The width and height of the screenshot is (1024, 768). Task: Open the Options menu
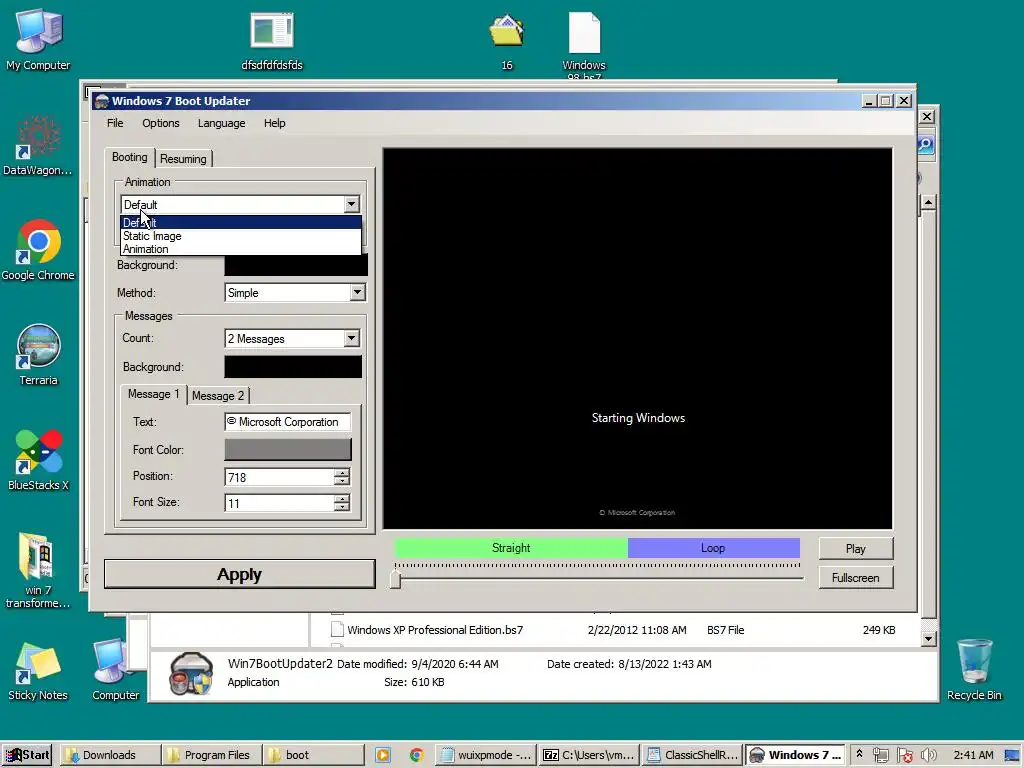[161, 123]
